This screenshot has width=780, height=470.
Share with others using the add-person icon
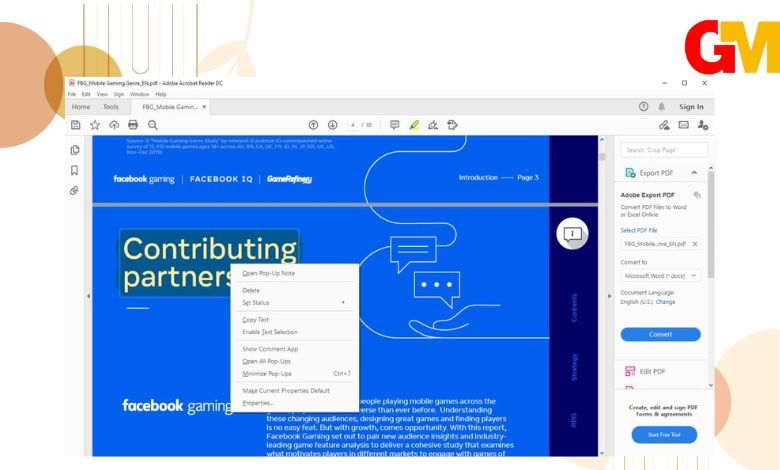(703, 125)
